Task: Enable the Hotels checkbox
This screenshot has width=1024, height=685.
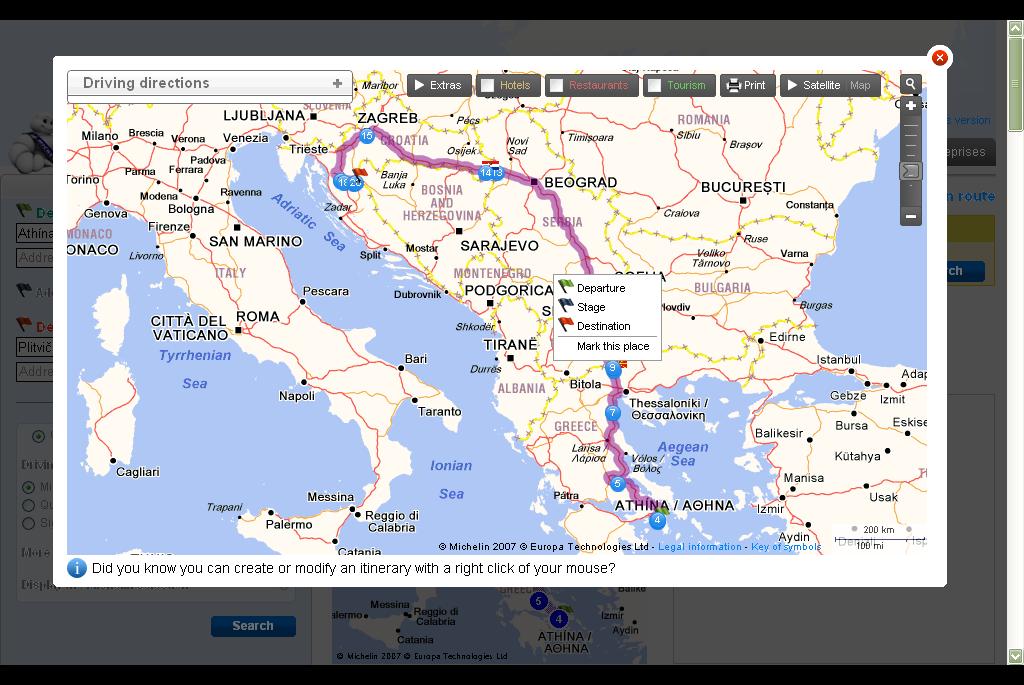Action: click(x=488, y=86)
